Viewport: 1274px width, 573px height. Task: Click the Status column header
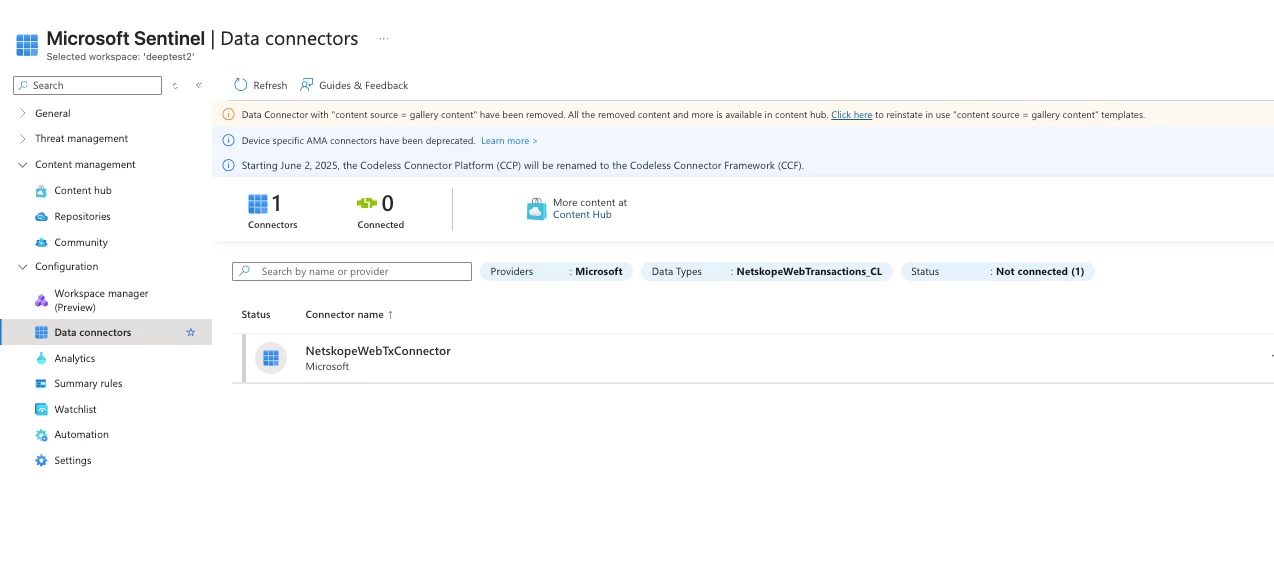pyautogui.click(x=256, y=314)
